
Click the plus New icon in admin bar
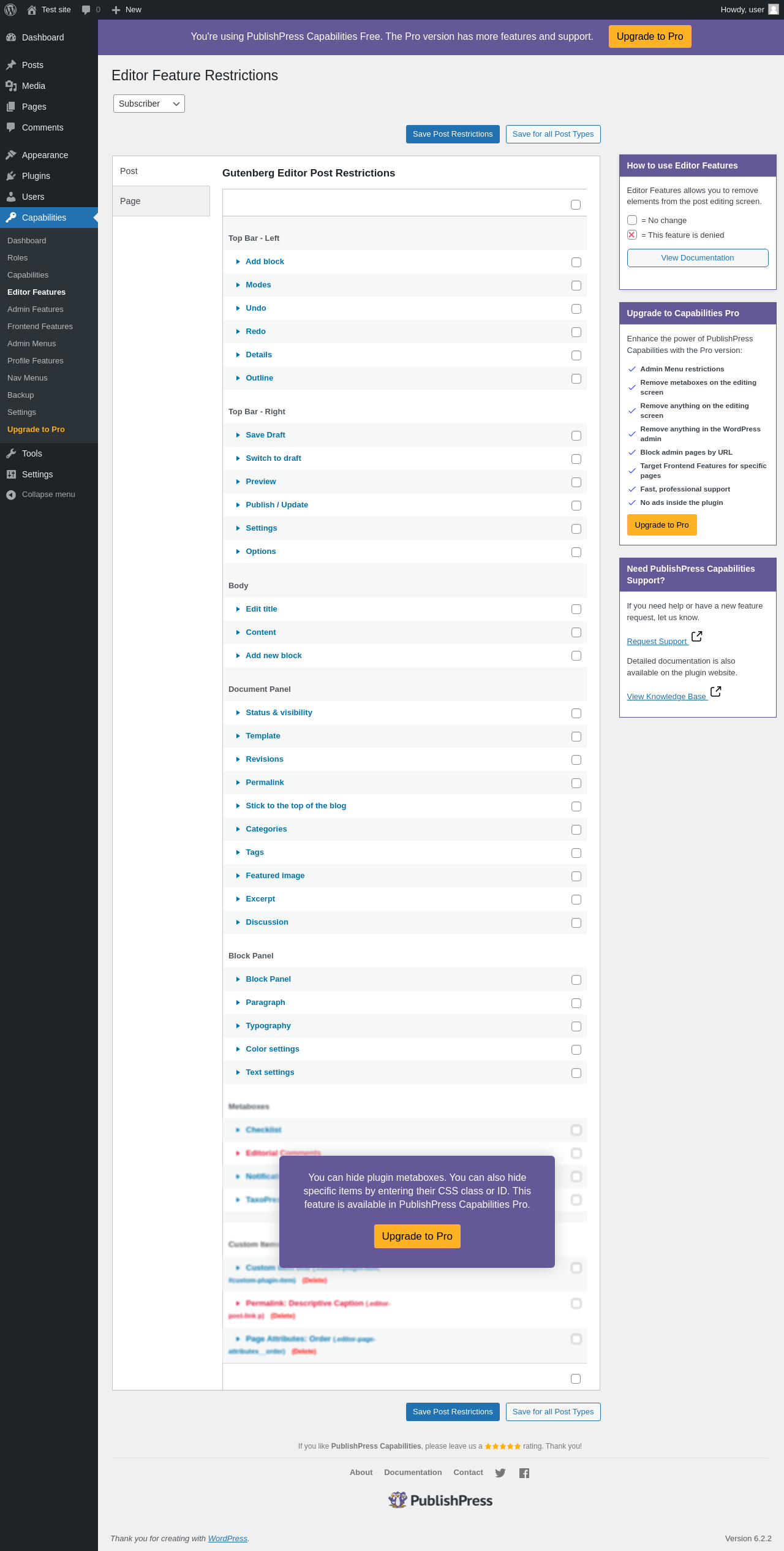116,10
